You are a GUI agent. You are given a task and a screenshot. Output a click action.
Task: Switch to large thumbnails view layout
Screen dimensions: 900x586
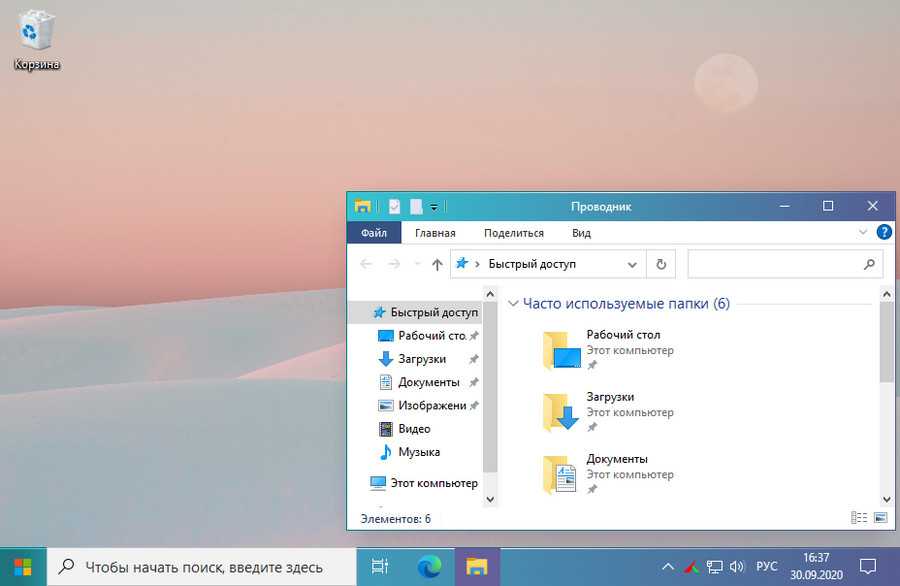[x=880, y=518]
